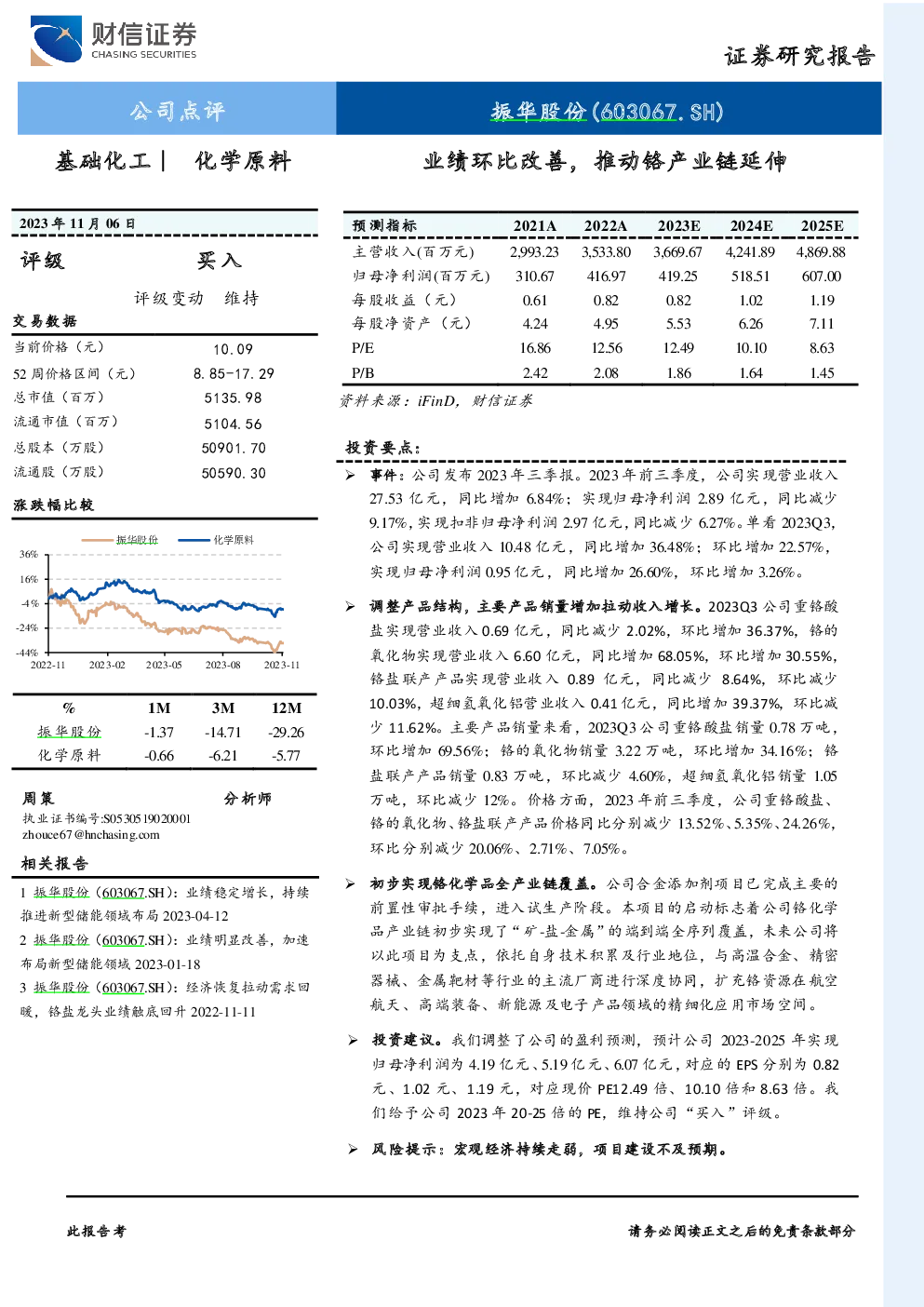Click arrow bullet before 调整产品结构 paragraph
The width and height of the screenshot is (924, 1307).
click(x=350, y=607)
